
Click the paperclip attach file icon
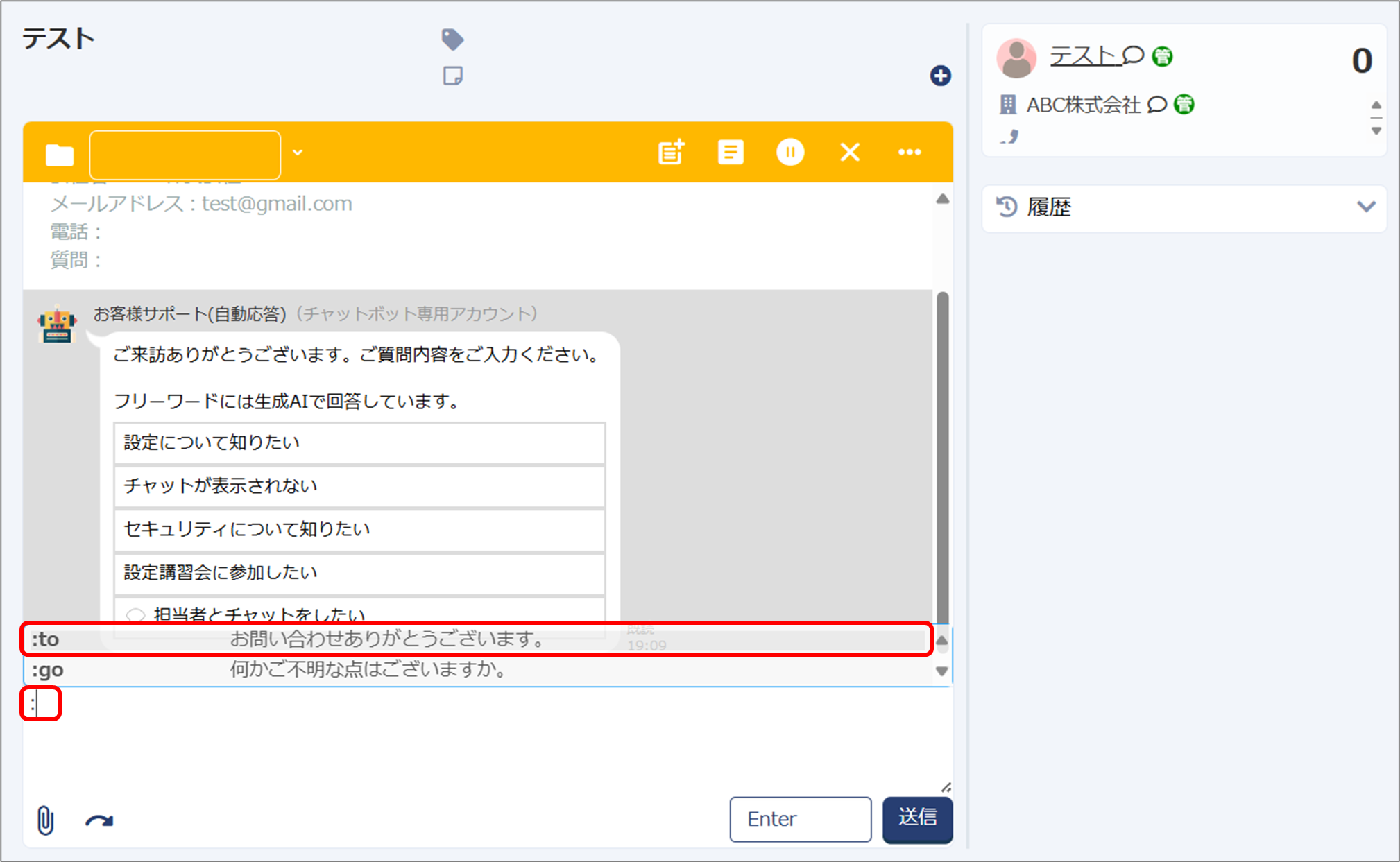coord(45,820)
